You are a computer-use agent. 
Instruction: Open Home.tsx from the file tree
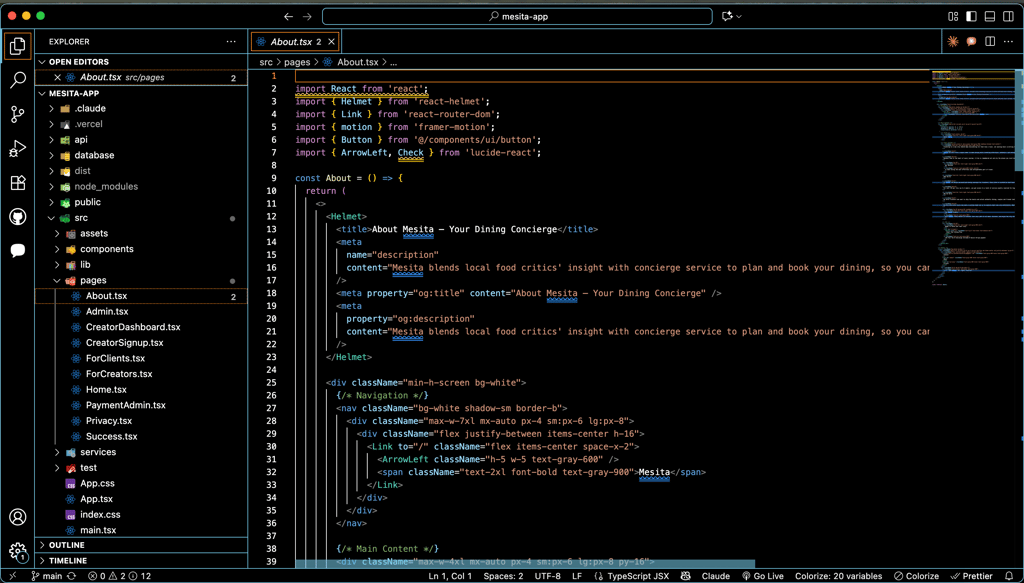(x=106, y=390)
